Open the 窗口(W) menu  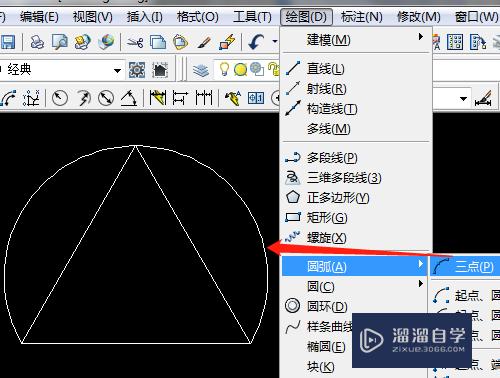coord(477,16)
